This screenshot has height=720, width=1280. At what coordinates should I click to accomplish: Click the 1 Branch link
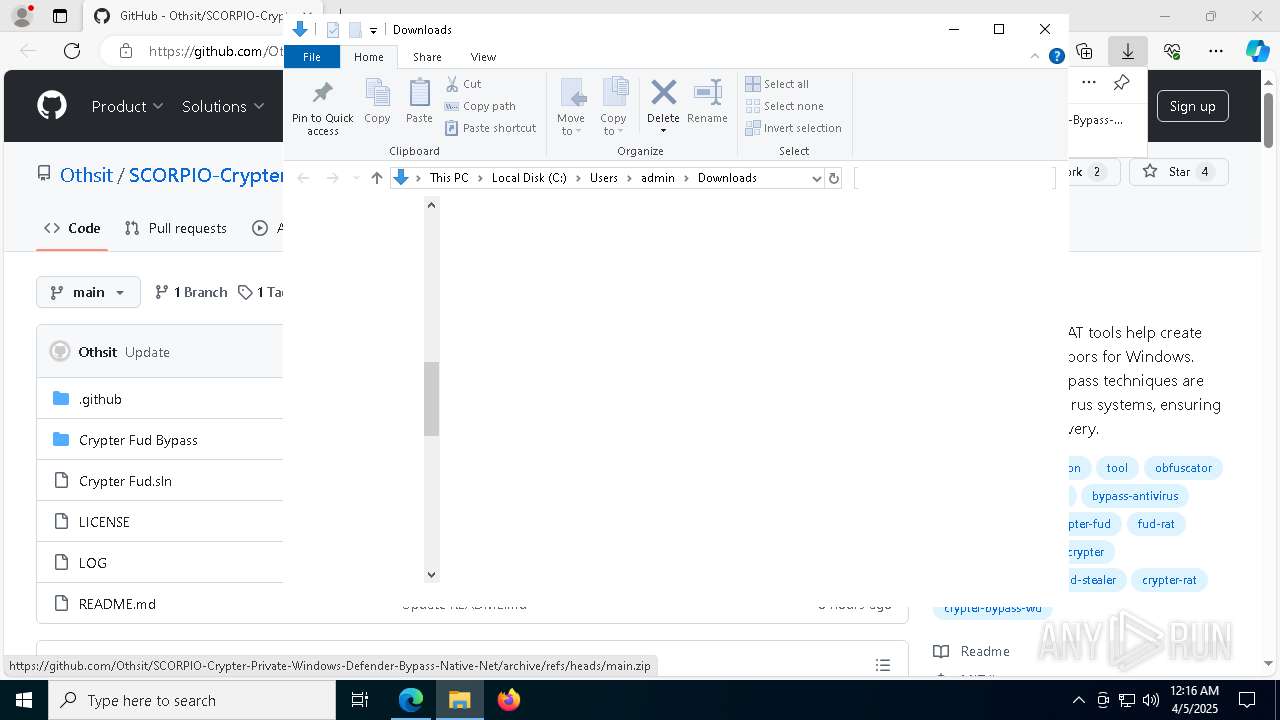[x=191, y=292]
